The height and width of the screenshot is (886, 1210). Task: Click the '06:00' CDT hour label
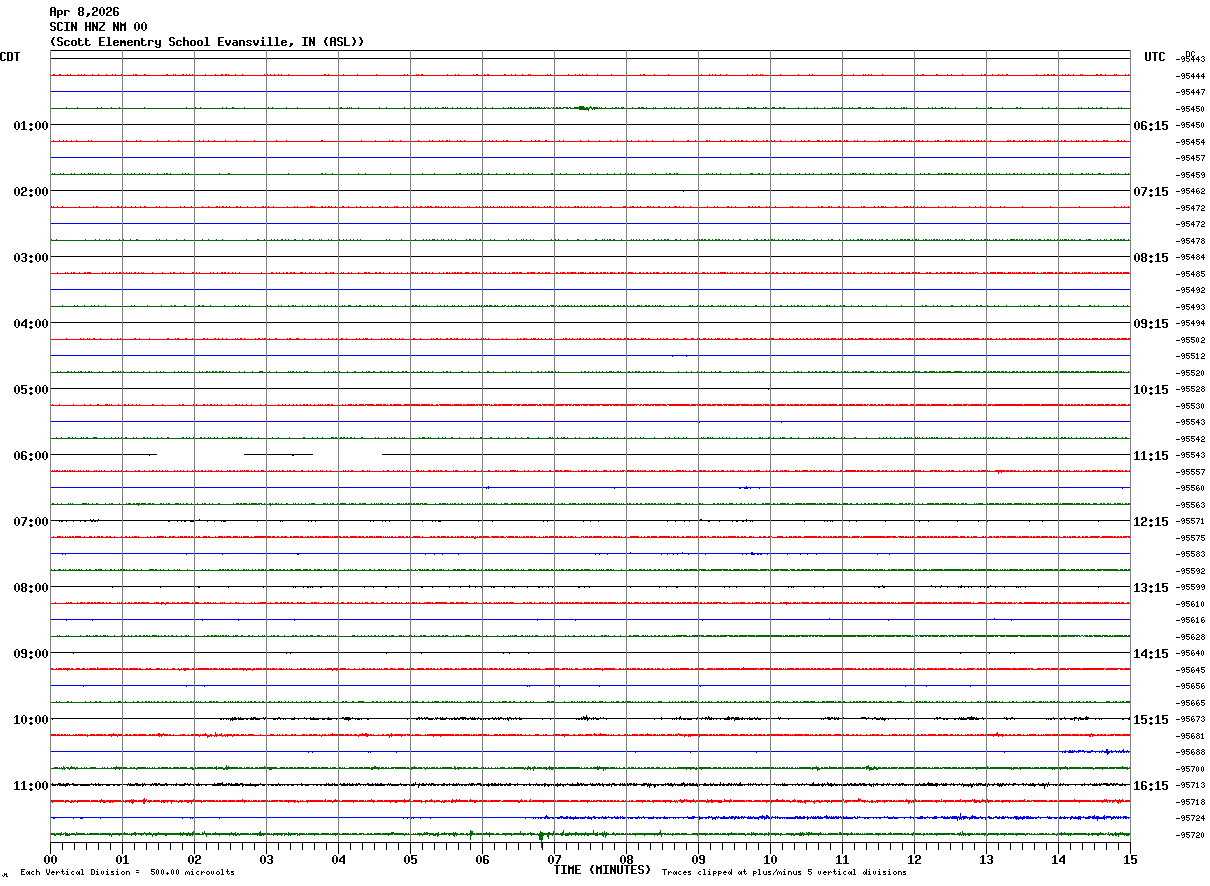tap(31, 456)
